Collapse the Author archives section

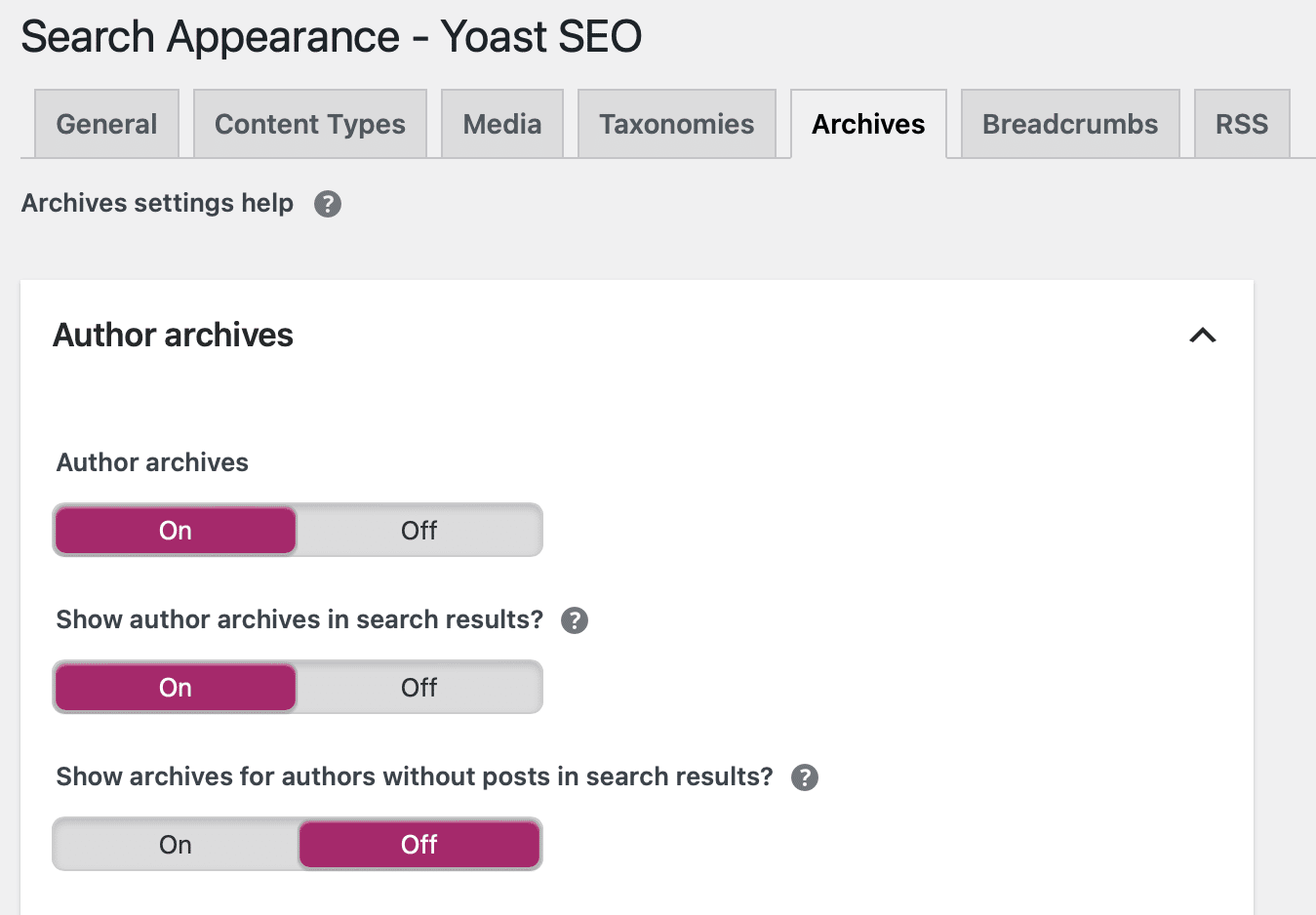click(x=1203, y=336)
